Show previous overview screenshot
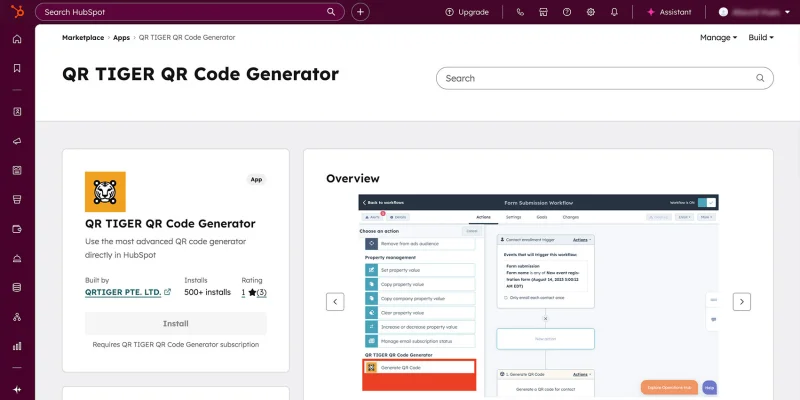The width and height of the screenshot is (800, 400). (335, 302)
